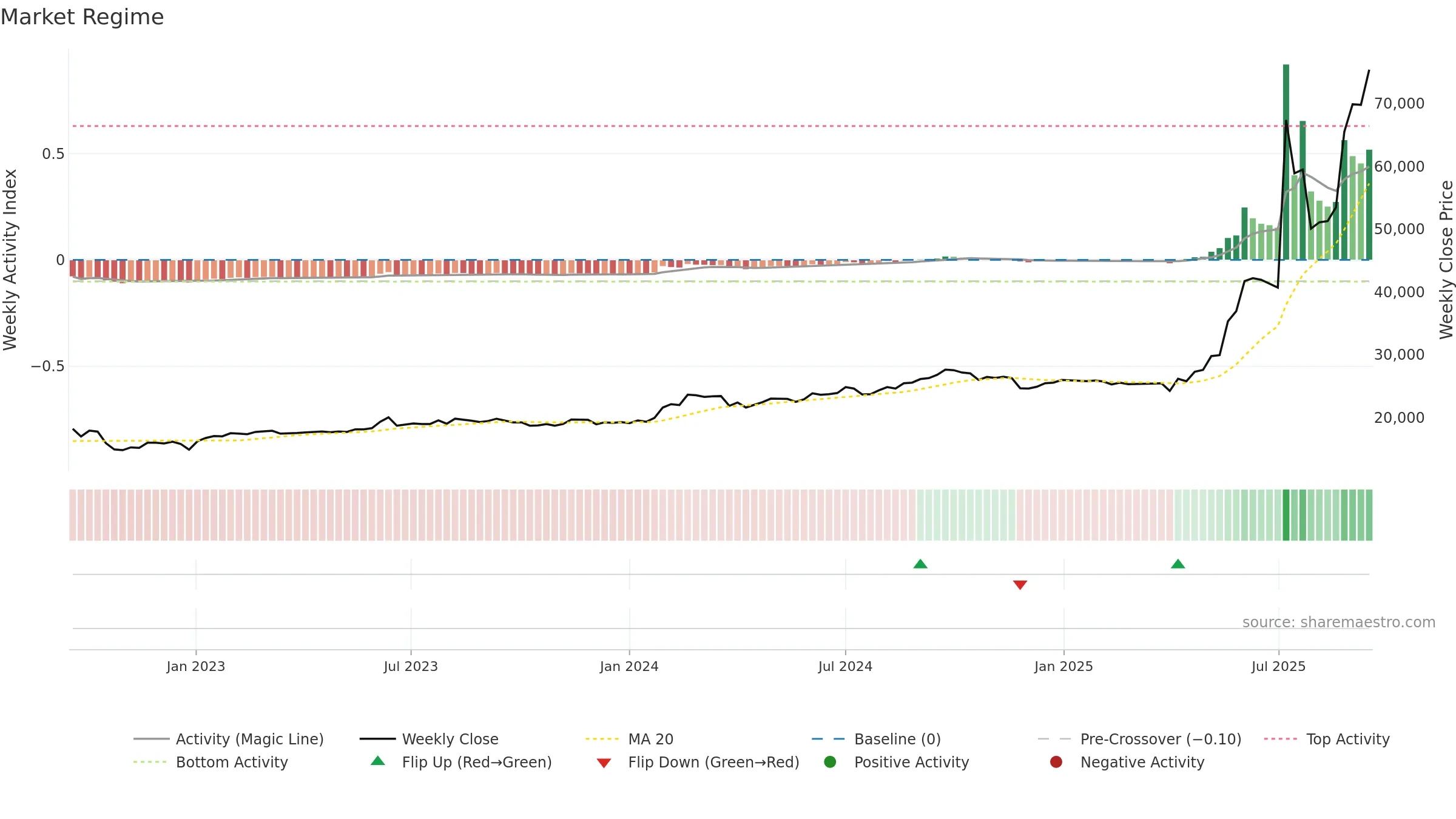Click the 30,000 price axis label
This screenshot has height=819, width=1456.
[1399, 355]
